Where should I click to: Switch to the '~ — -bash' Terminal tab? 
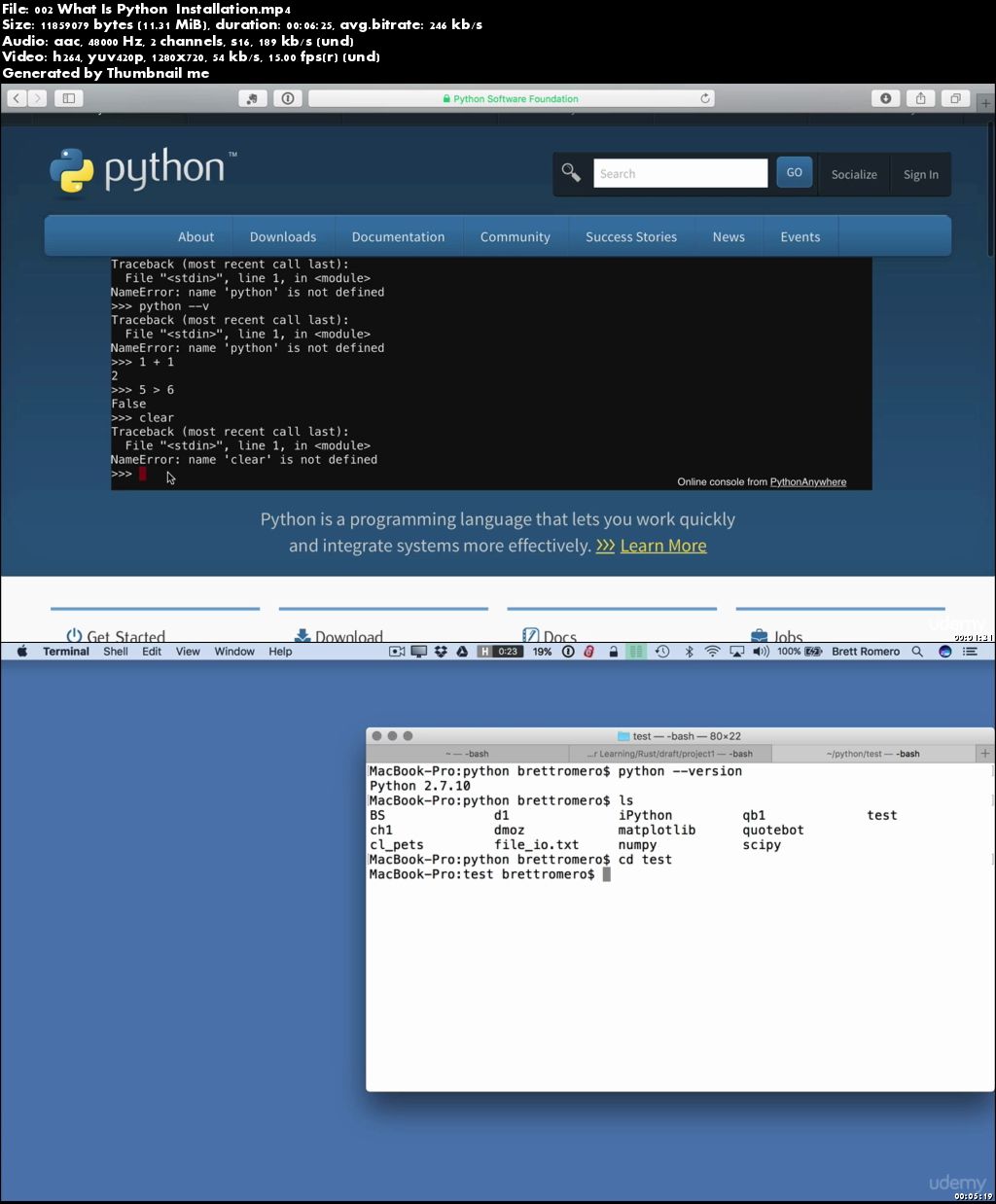click(x=468, y=754)
